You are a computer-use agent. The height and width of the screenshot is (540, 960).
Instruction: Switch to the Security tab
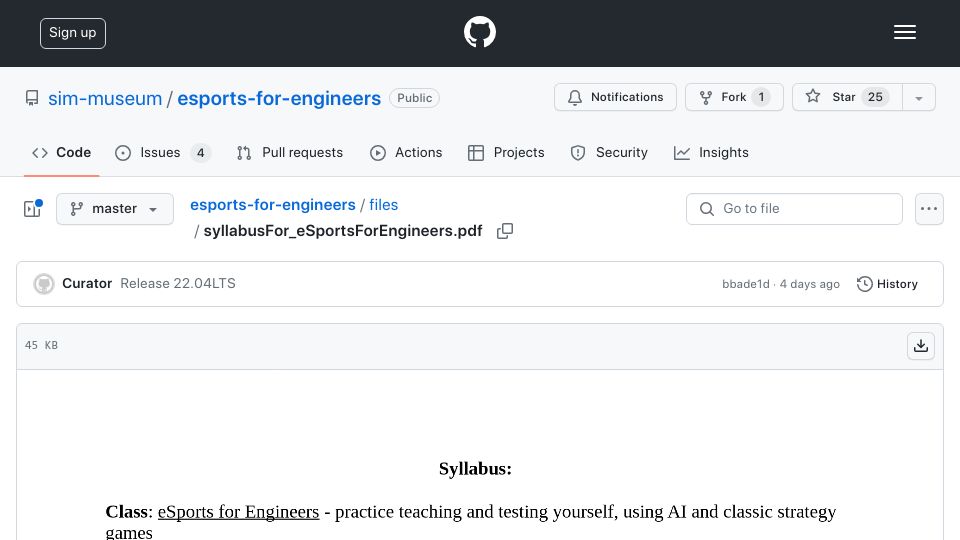click(x=609, y=152)
